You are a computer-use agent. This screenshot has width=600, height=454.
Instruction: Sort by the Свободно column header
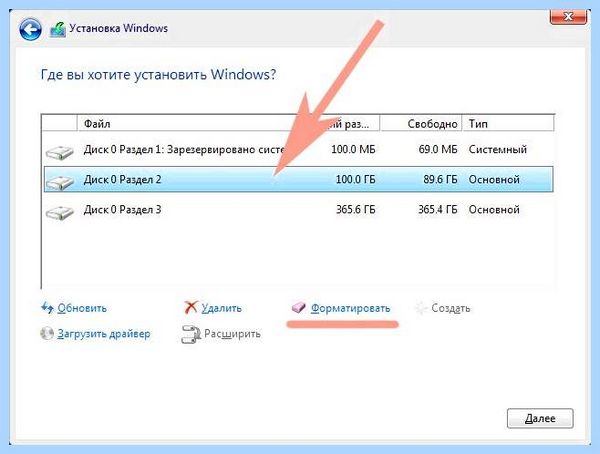(x=421, y=124)
